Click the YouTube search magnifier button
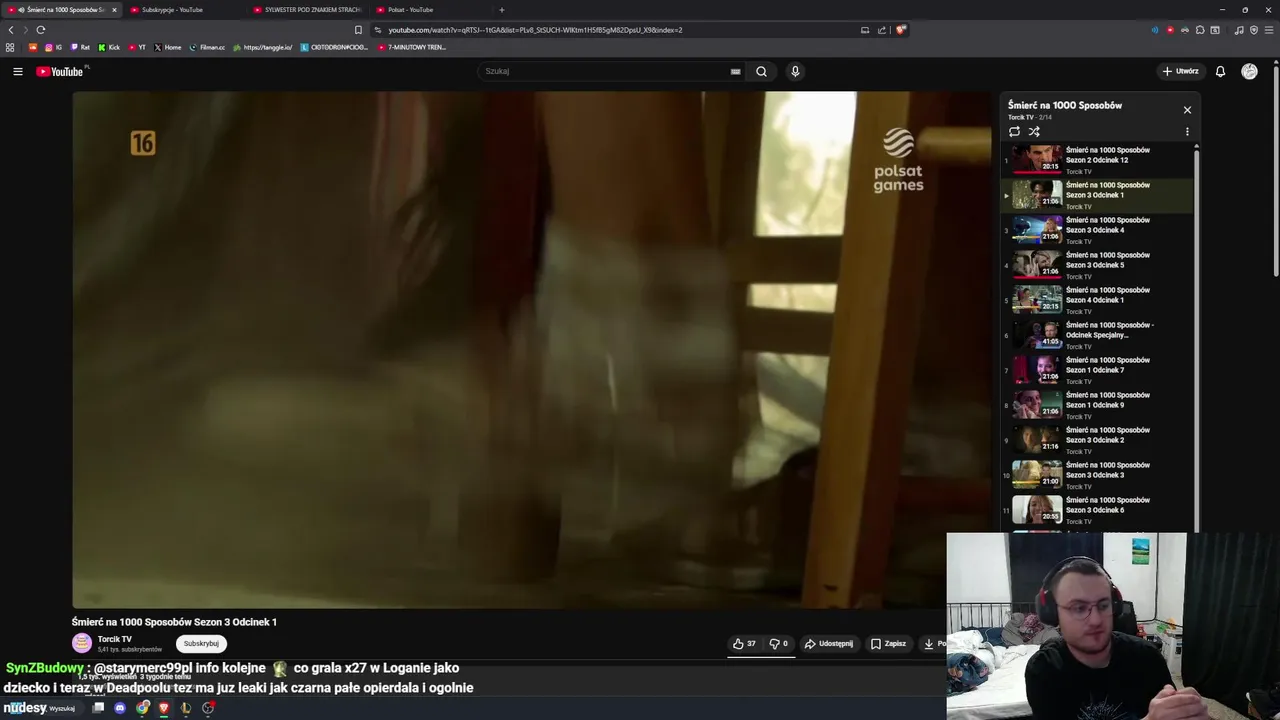 (x=761, y=71)
